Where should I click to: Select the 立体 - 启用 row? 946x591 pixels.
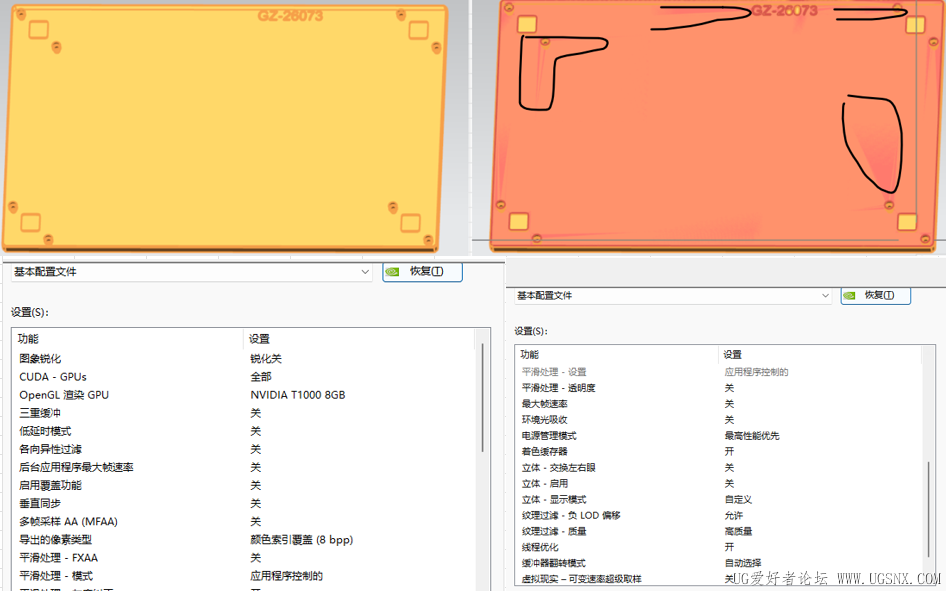[x=719, y=484]
